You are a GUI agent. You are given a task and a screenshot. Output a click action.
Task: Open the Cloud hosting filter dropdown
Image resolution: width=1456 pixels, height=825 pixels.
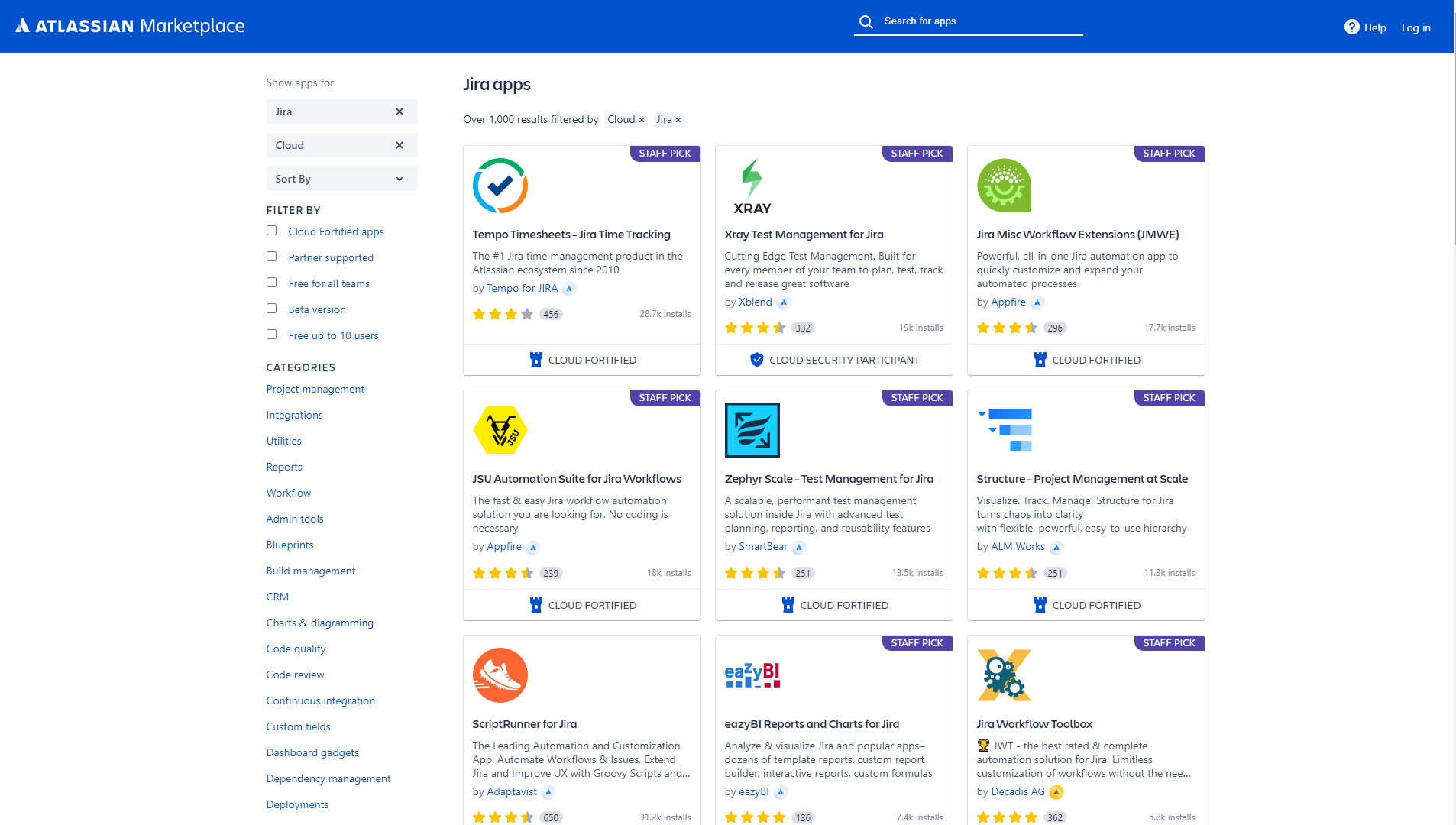[x=341, y=145]
